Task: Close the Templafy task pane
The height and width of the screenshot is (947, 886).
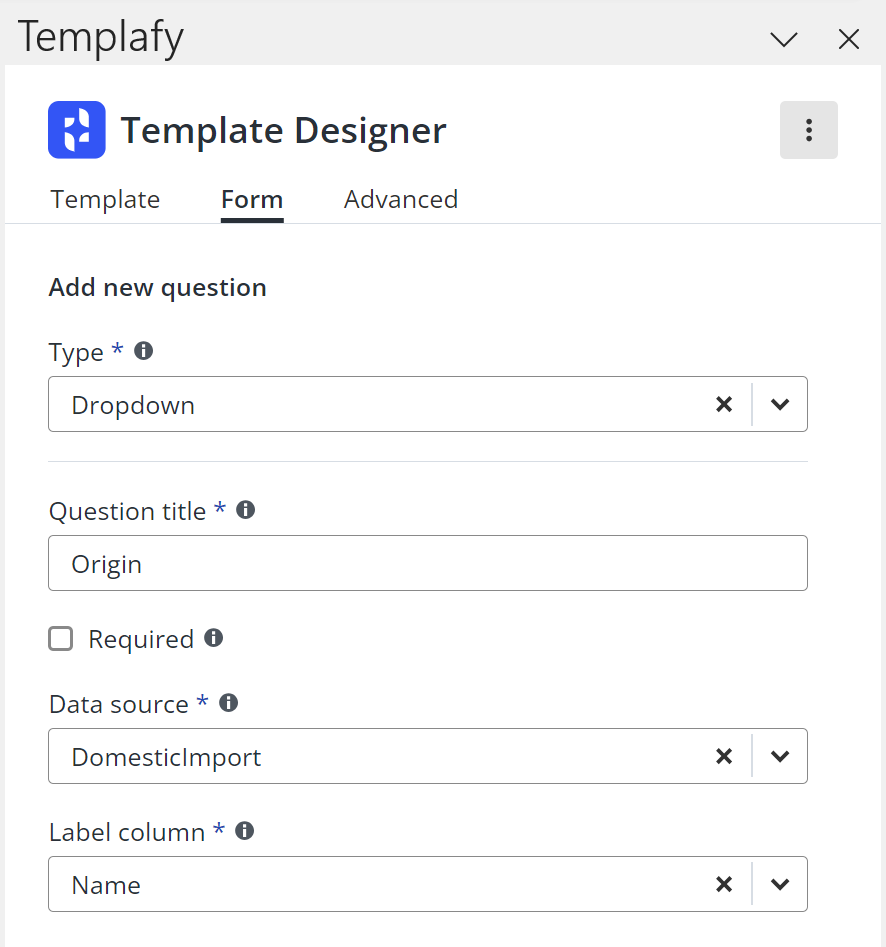Action: pyautogui.click(x=849, y=40)
